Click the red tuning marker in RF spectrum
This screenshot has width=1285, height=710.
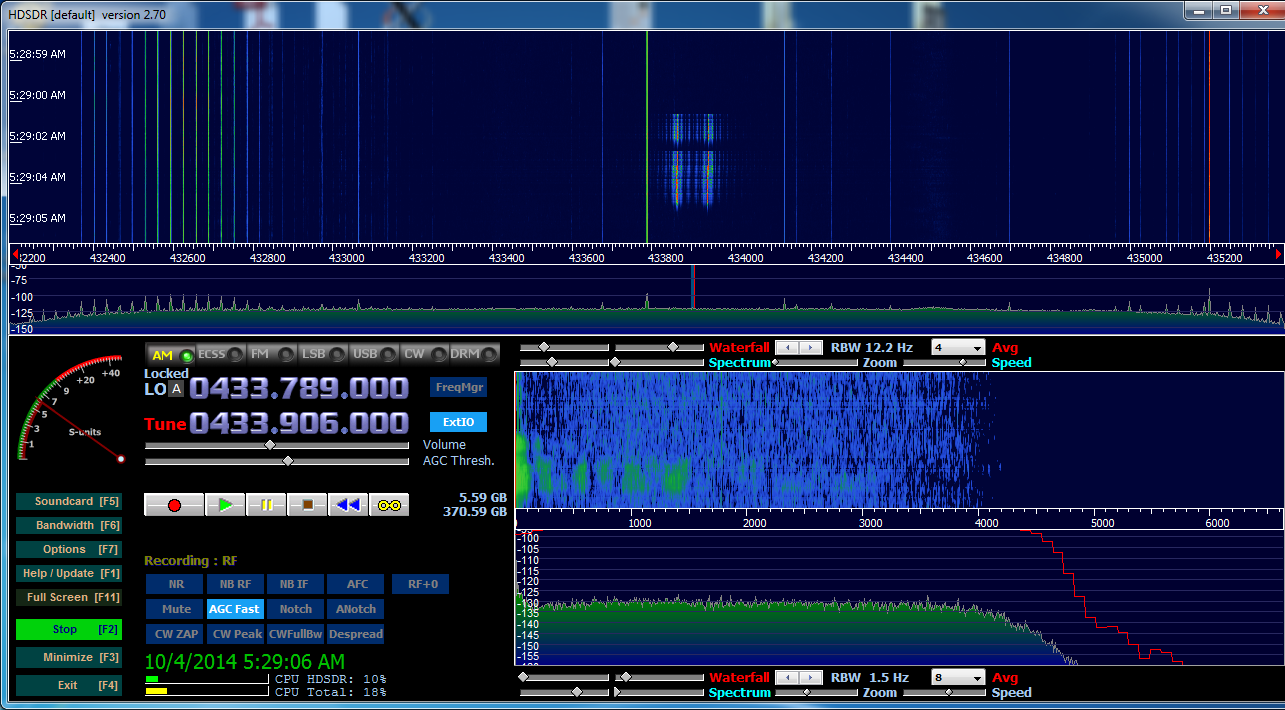[x=693, y=287]
